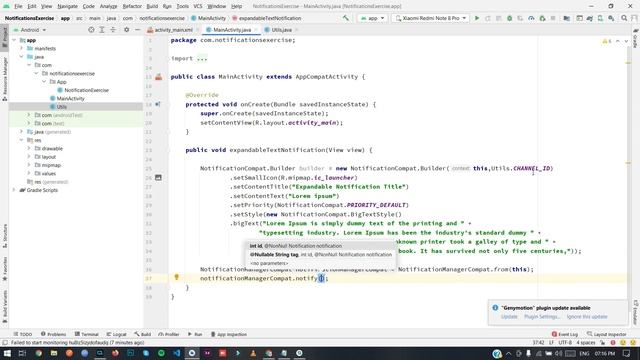Open VS Code from the taskbar
The width and height of the screenshot is (640, 360).
(x=176, y=353)
